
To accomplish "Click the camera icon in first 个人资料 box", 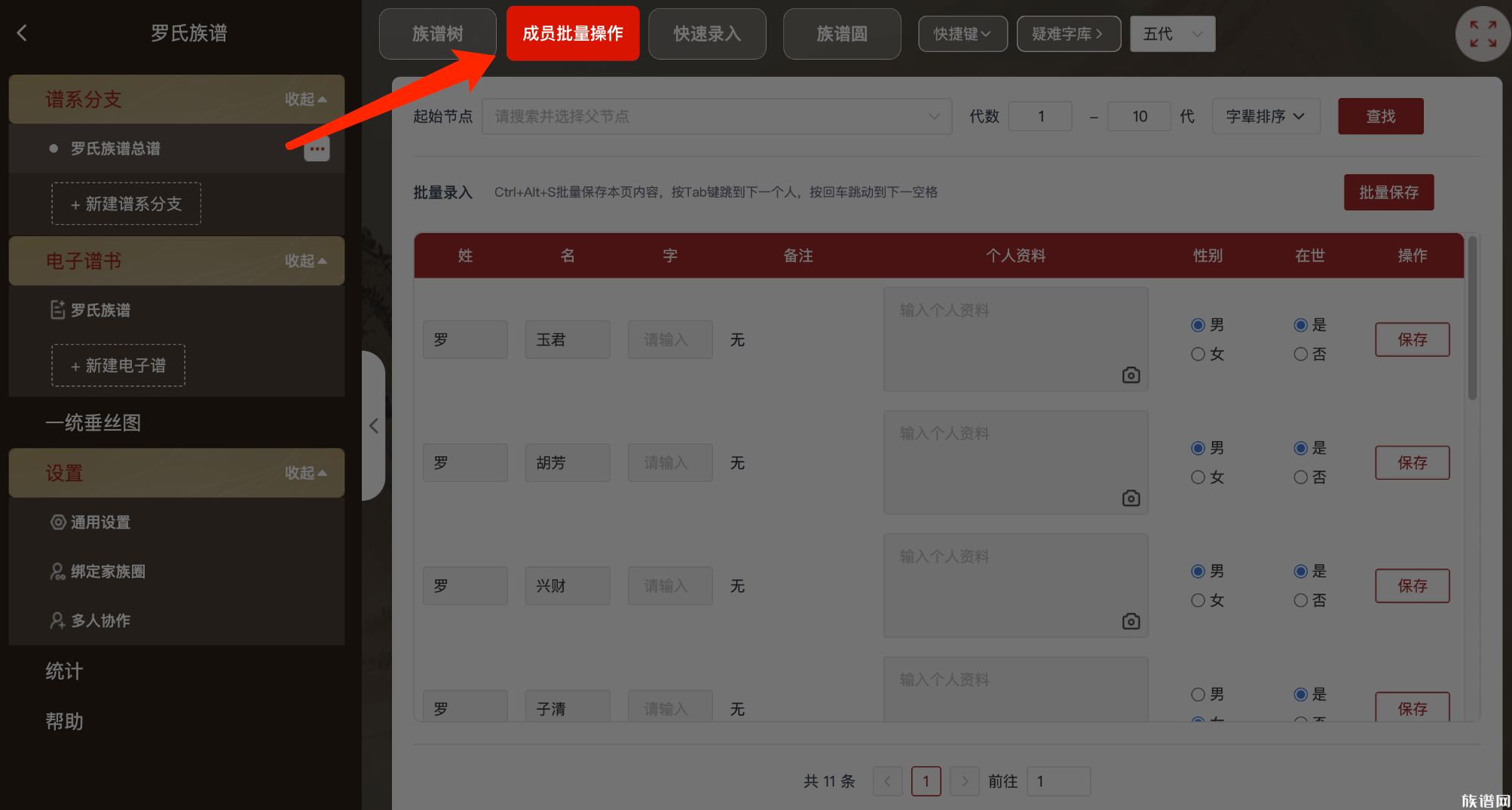I will (1130, 374).
